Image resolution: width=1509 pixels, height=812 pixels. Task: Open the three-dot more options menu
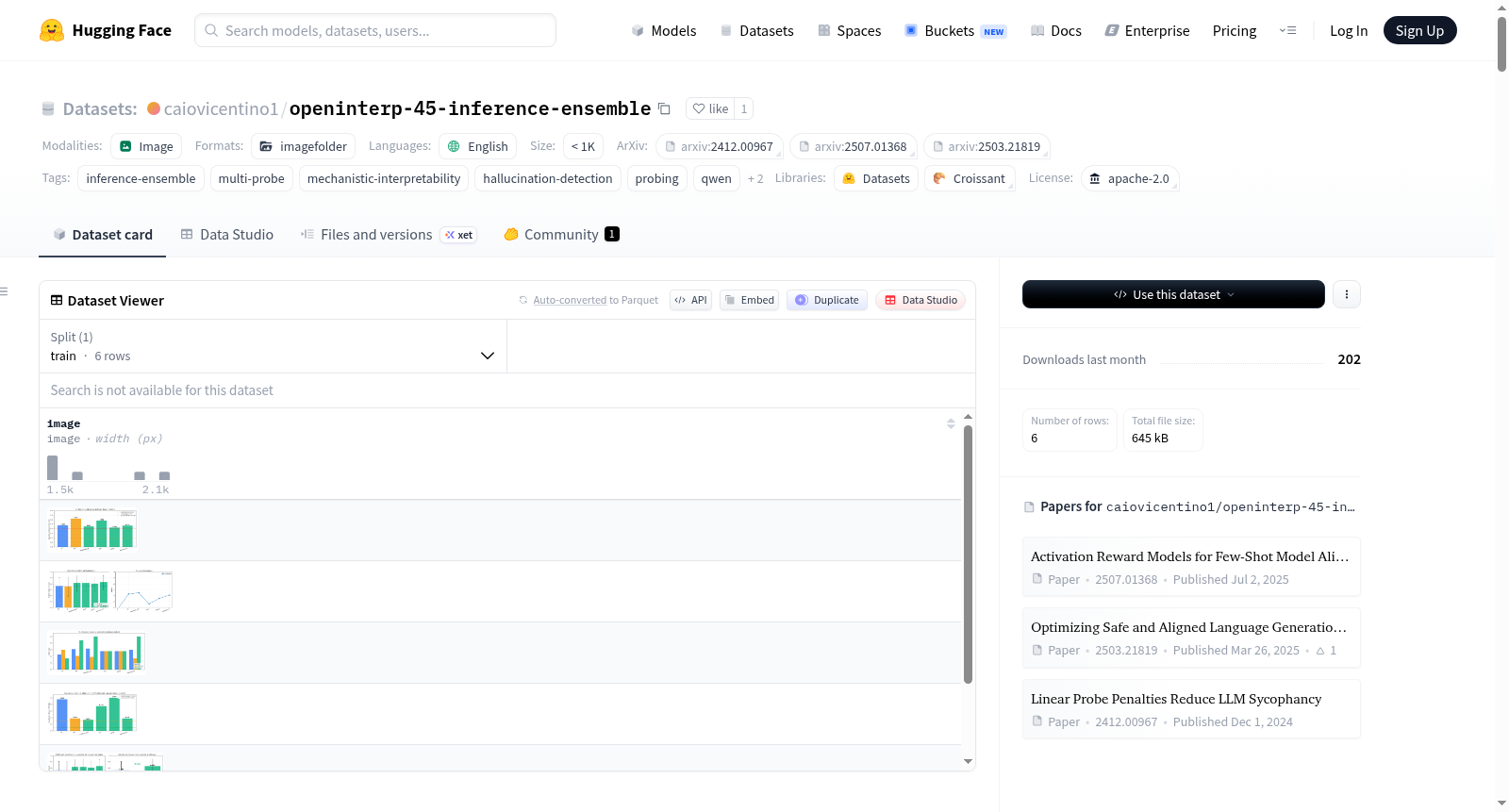1346,294
